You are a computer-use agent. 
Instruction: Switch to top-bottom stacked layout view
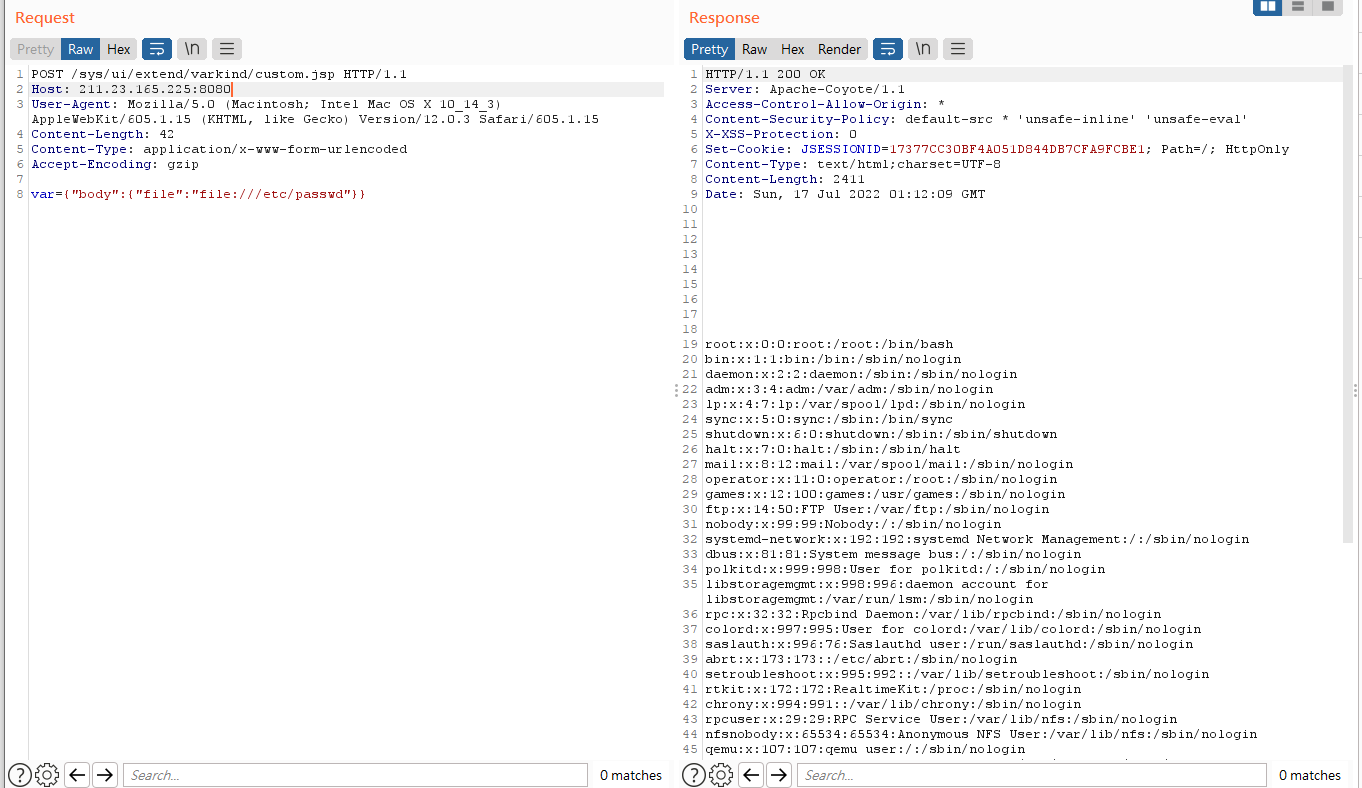pos(1298,7)
